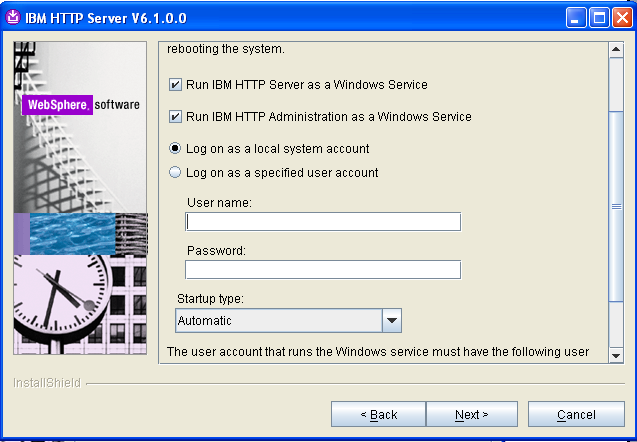This screenshot has height=442, width=637.
Task: Minimize the IBM HTTP Server window
Action: [x=576, y=18]
